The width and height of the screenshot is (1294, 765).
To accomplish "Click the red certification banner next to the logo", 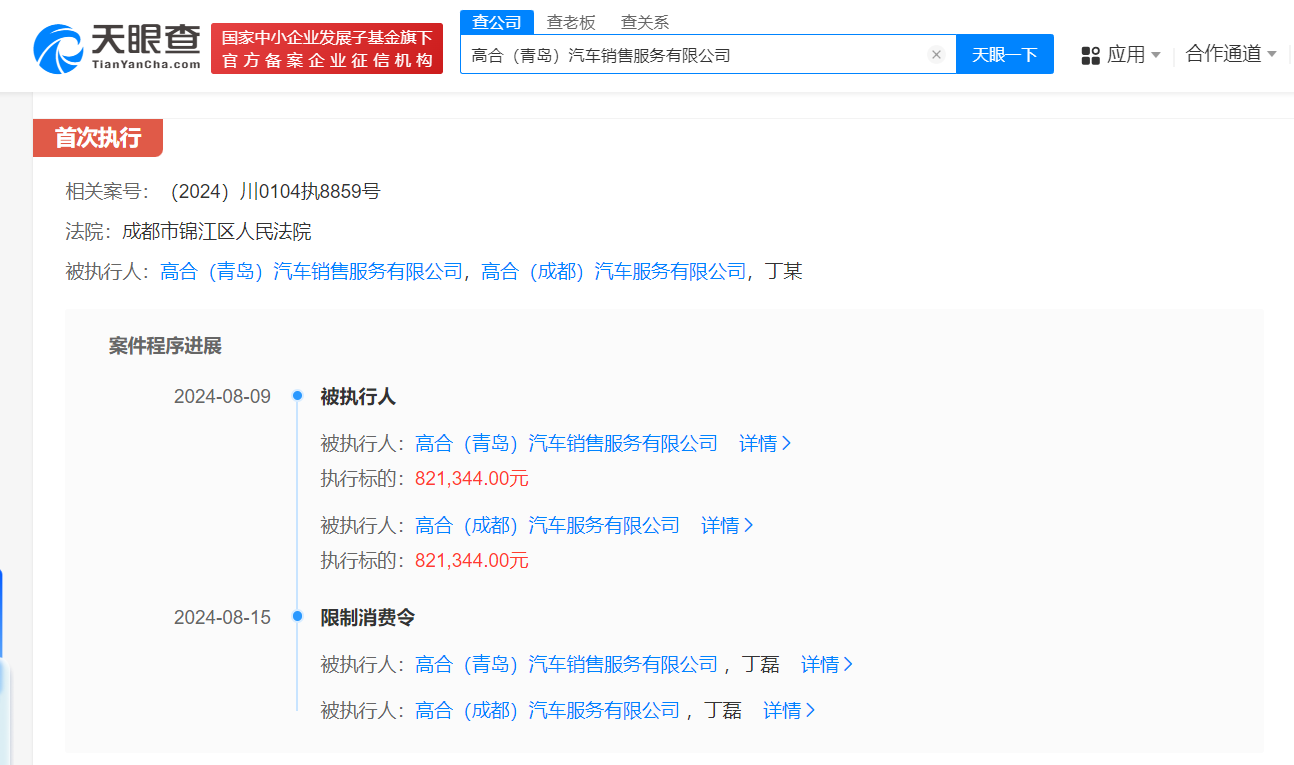I will (327, 47).
